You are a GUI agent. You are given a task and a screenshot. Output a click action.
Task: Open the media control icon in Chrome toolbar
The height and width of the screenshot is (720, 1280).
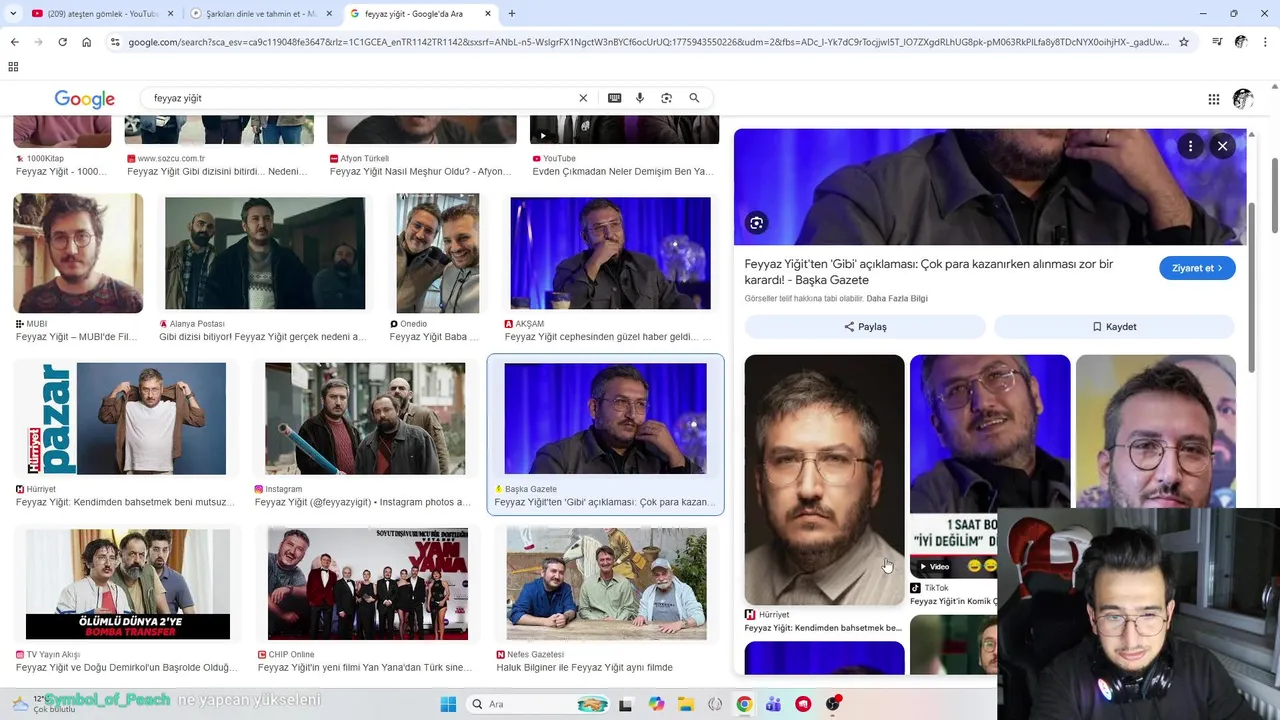[1217, 42]
